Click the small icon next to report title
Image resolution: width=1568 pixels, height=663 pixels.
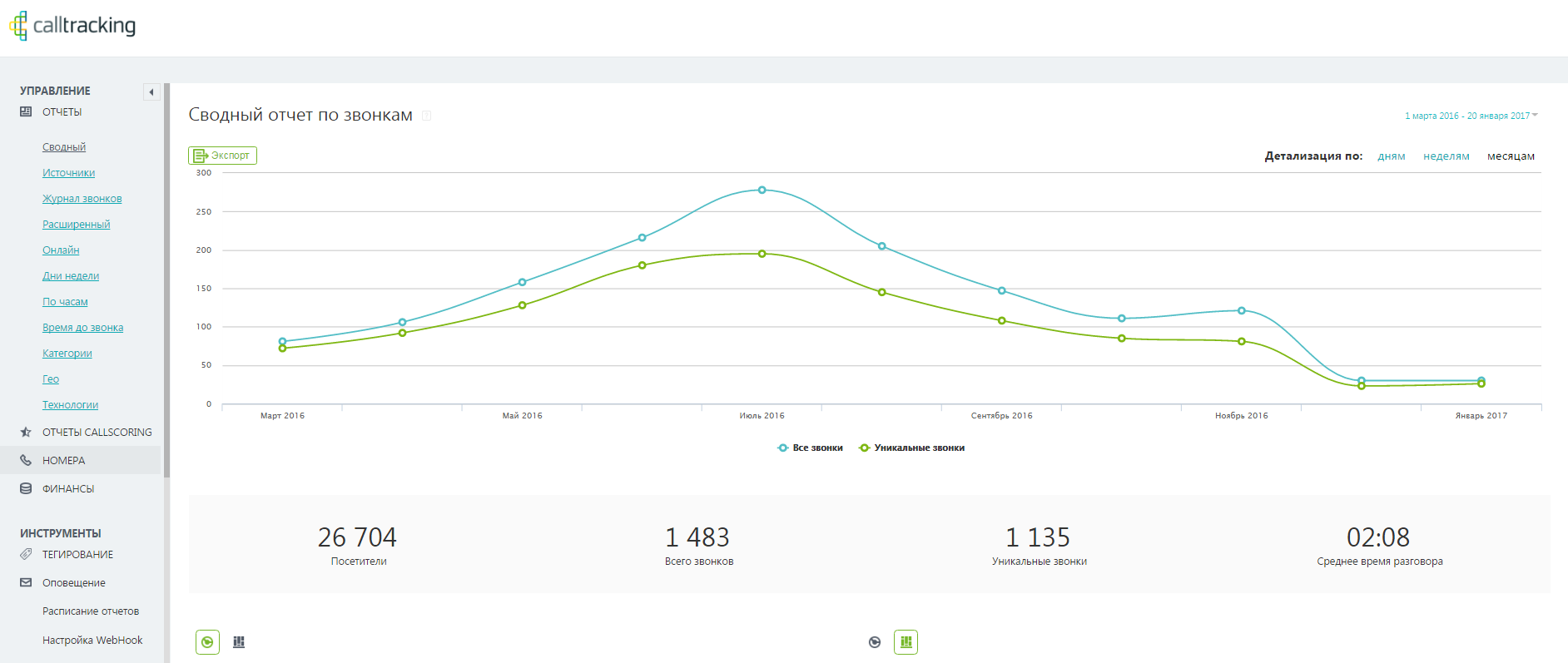(426, 116)
